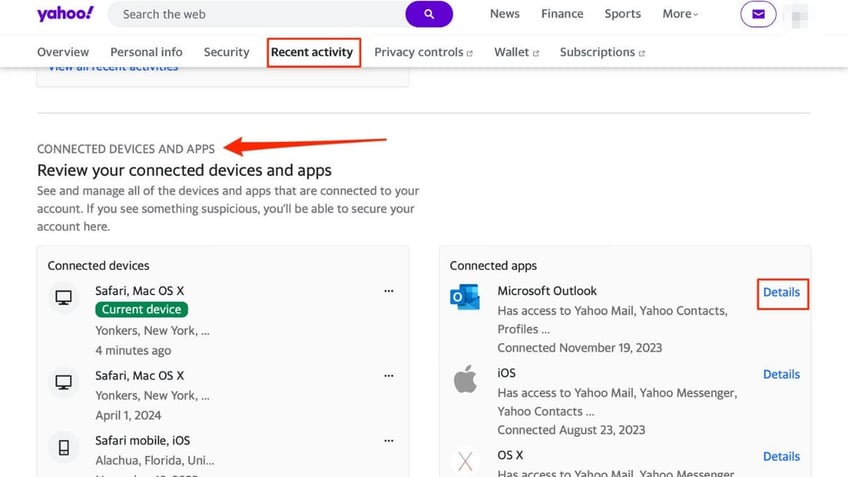Click the Current device badge
The width and height of the screenshot is (848, 477).
(142, 309)
